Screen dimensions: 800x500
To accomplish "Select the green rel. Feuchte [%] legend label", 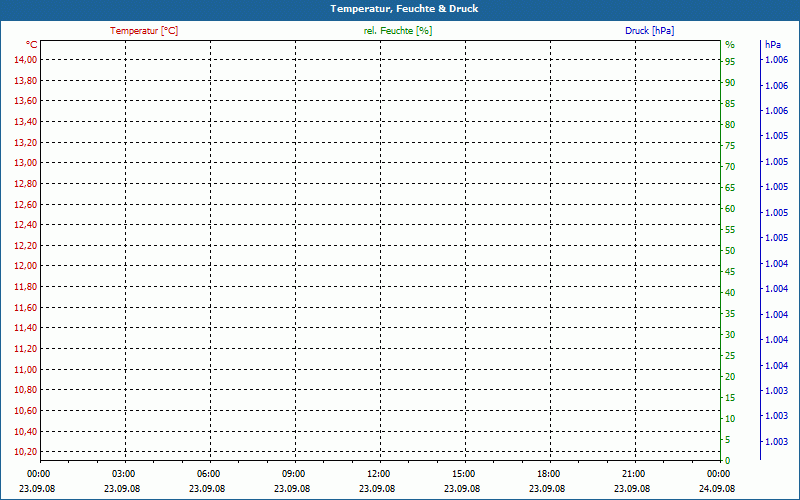I will point(398,31).
